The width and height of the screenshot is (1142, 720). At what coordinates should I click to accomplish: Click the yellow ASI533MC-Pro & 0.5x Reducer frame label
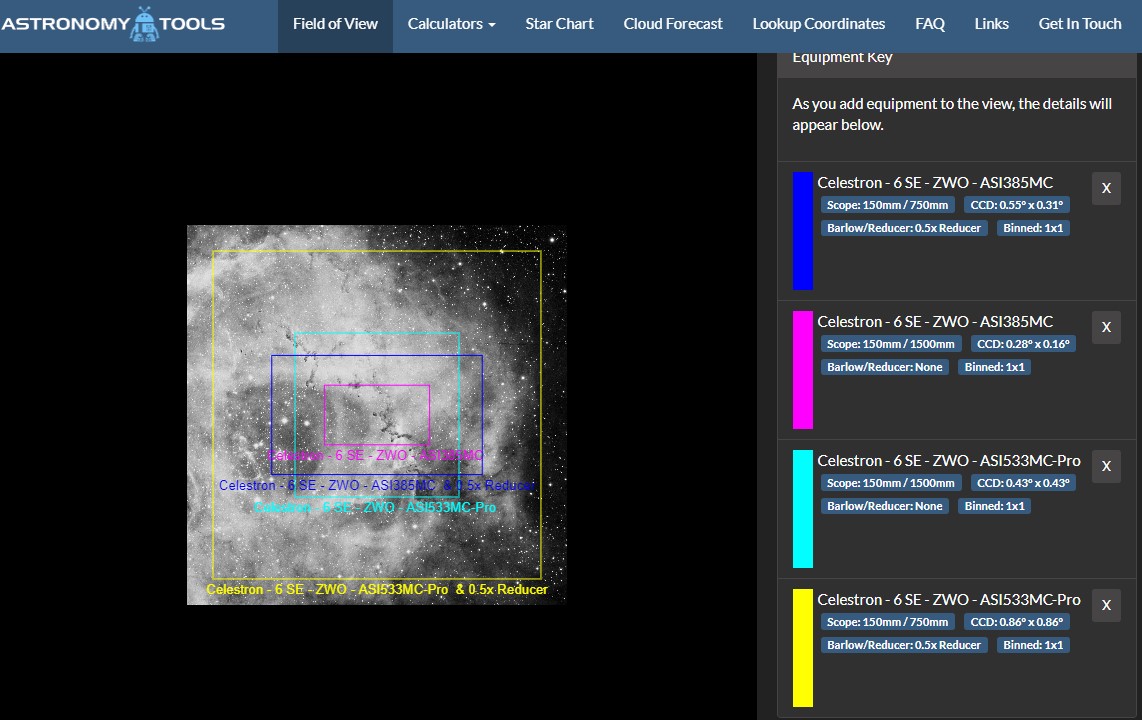click(377, 590)
